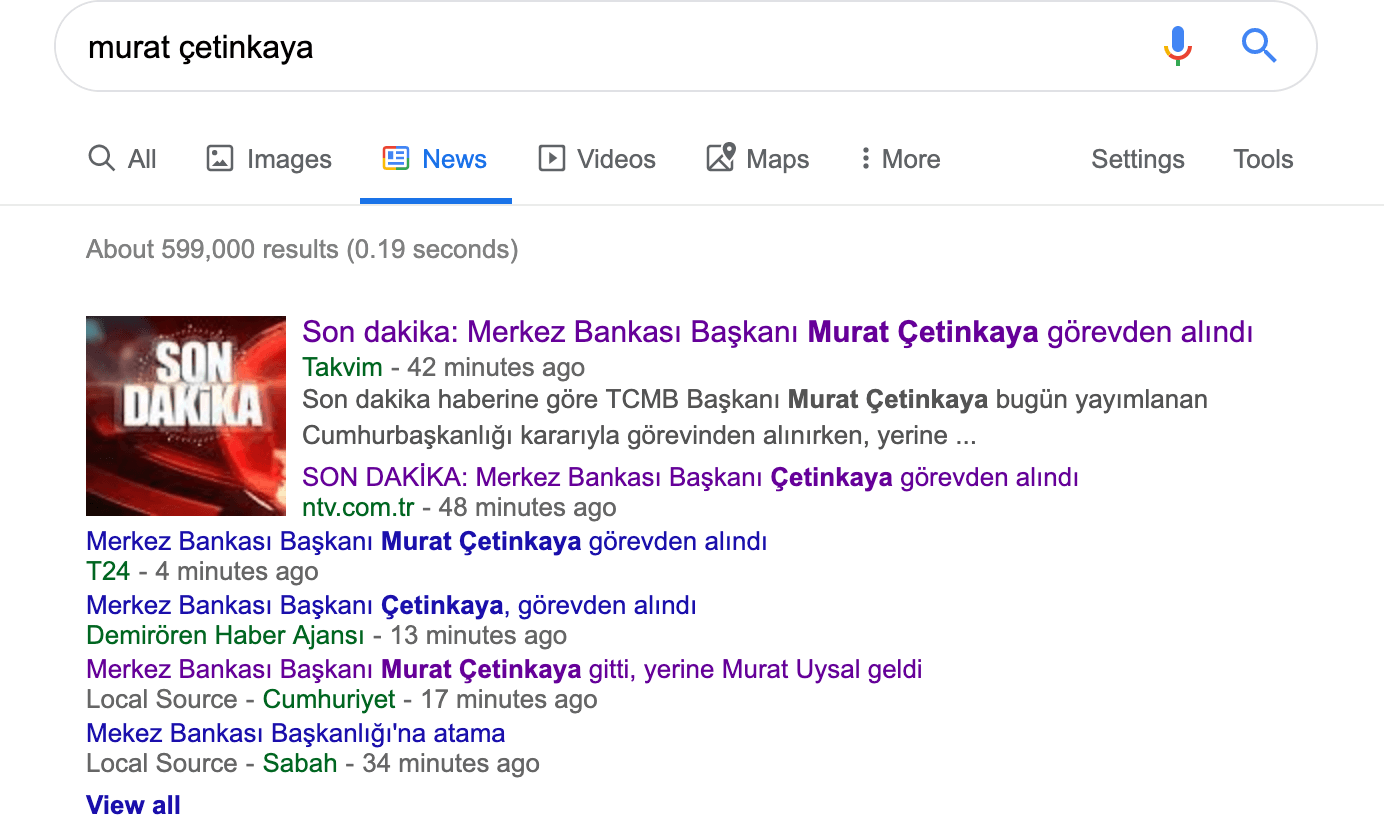This screenshot has width=1384, height=826.
Task: Click the 48 minutes ago timestamp
Action: [x=528, y=508]
